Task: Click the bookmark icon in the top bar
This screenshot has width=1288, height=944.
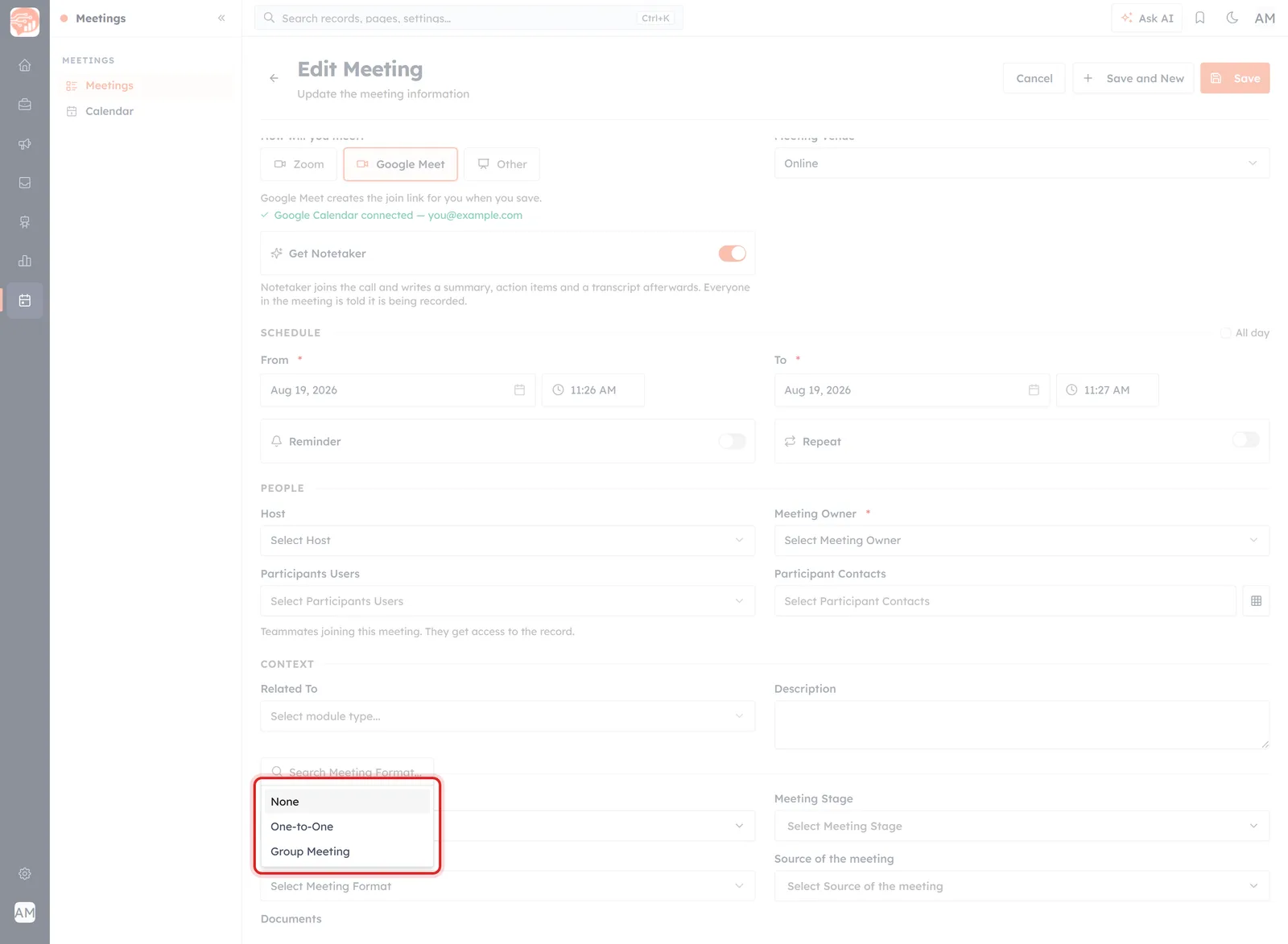Action: (1199, 18)
